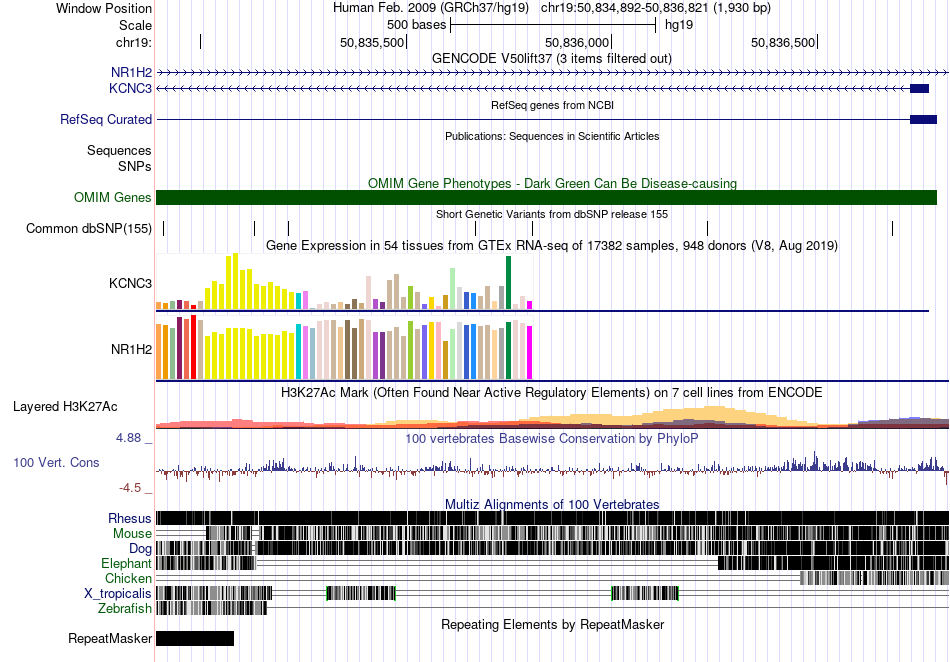The width and height of the screenshot is (950, 662).
Task: Click the NR1H2 gene label in GENCODE track
Action: tap(131, 73)
